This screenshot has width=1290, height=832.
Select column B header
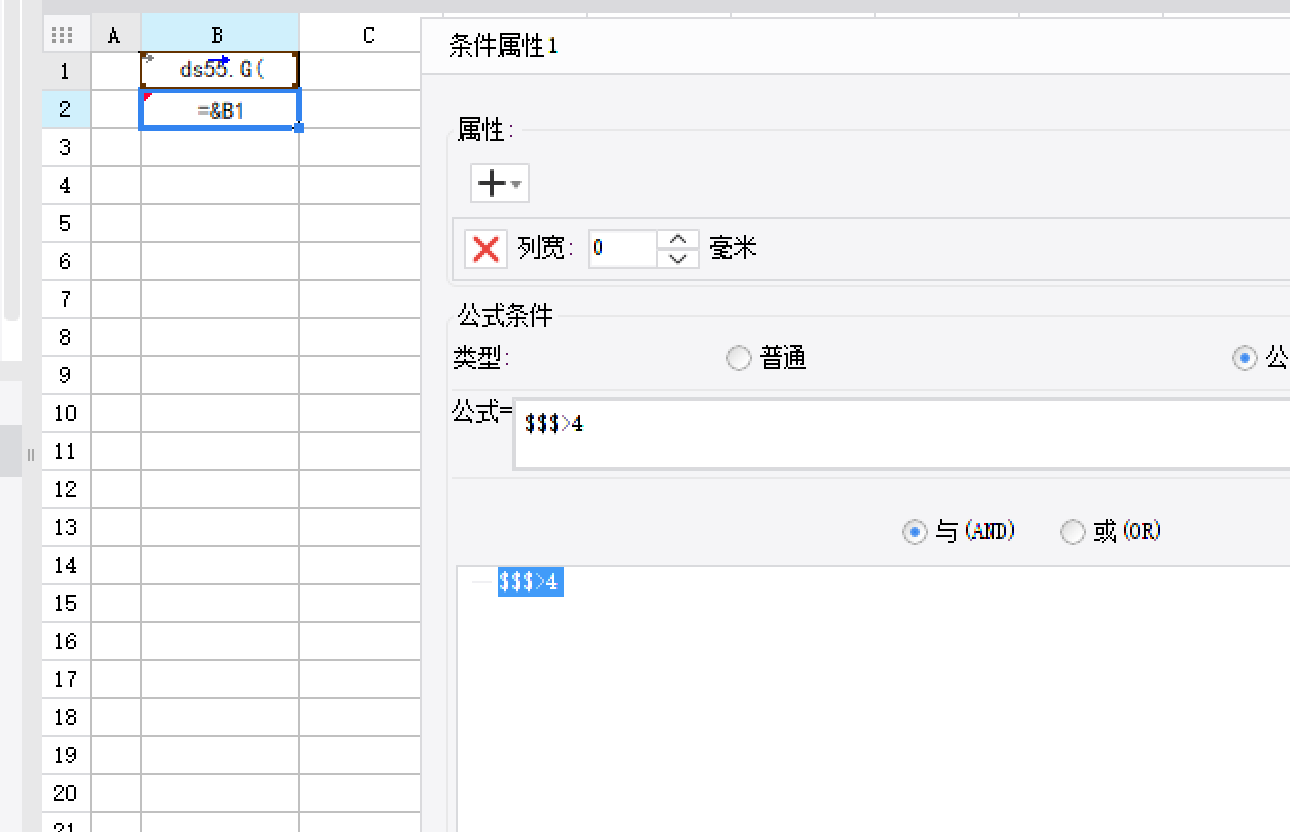tap(219, 34)
